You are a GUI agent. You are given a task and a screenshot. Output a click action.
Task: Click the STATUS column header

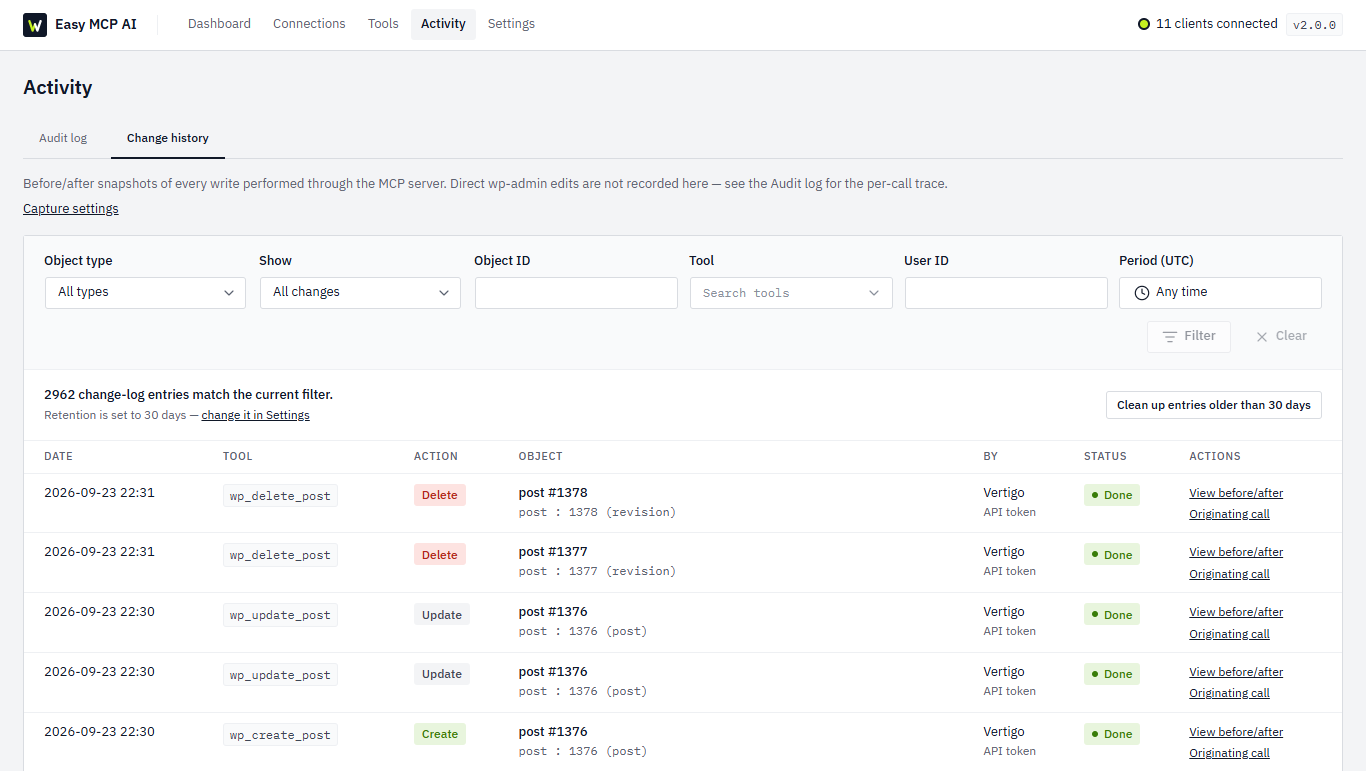click(x=1105, y=456)
